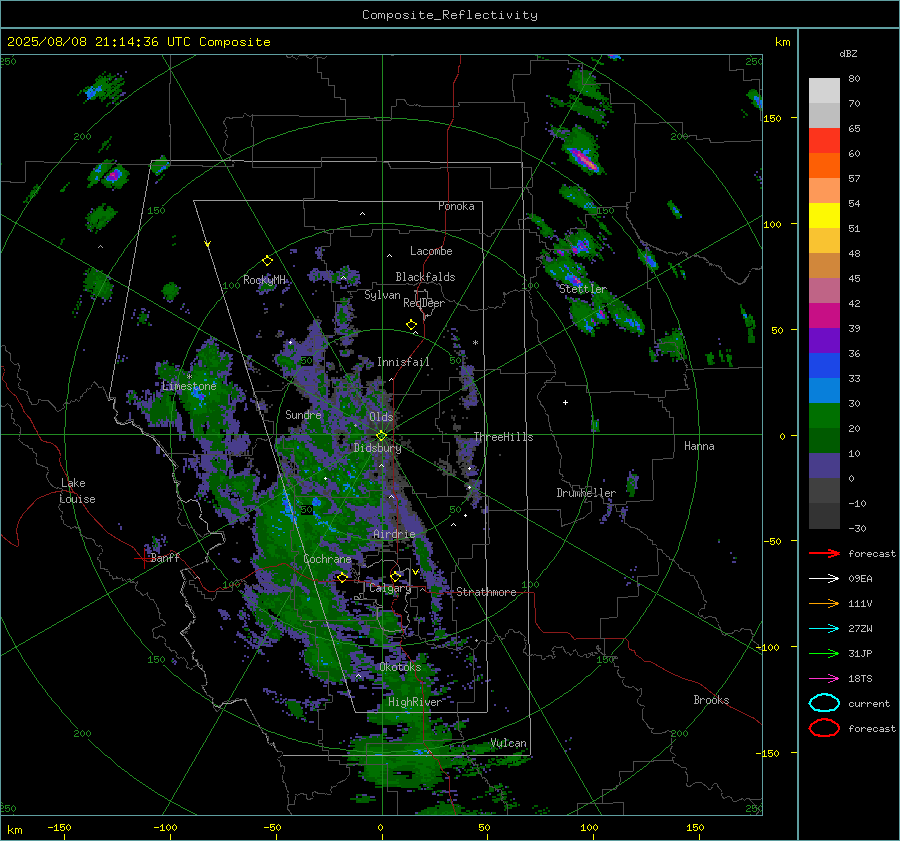Click the yellow diamond marker below RedDeer
Image resolution: width=900 pixels, height=841 pixels.
(411, 325)
